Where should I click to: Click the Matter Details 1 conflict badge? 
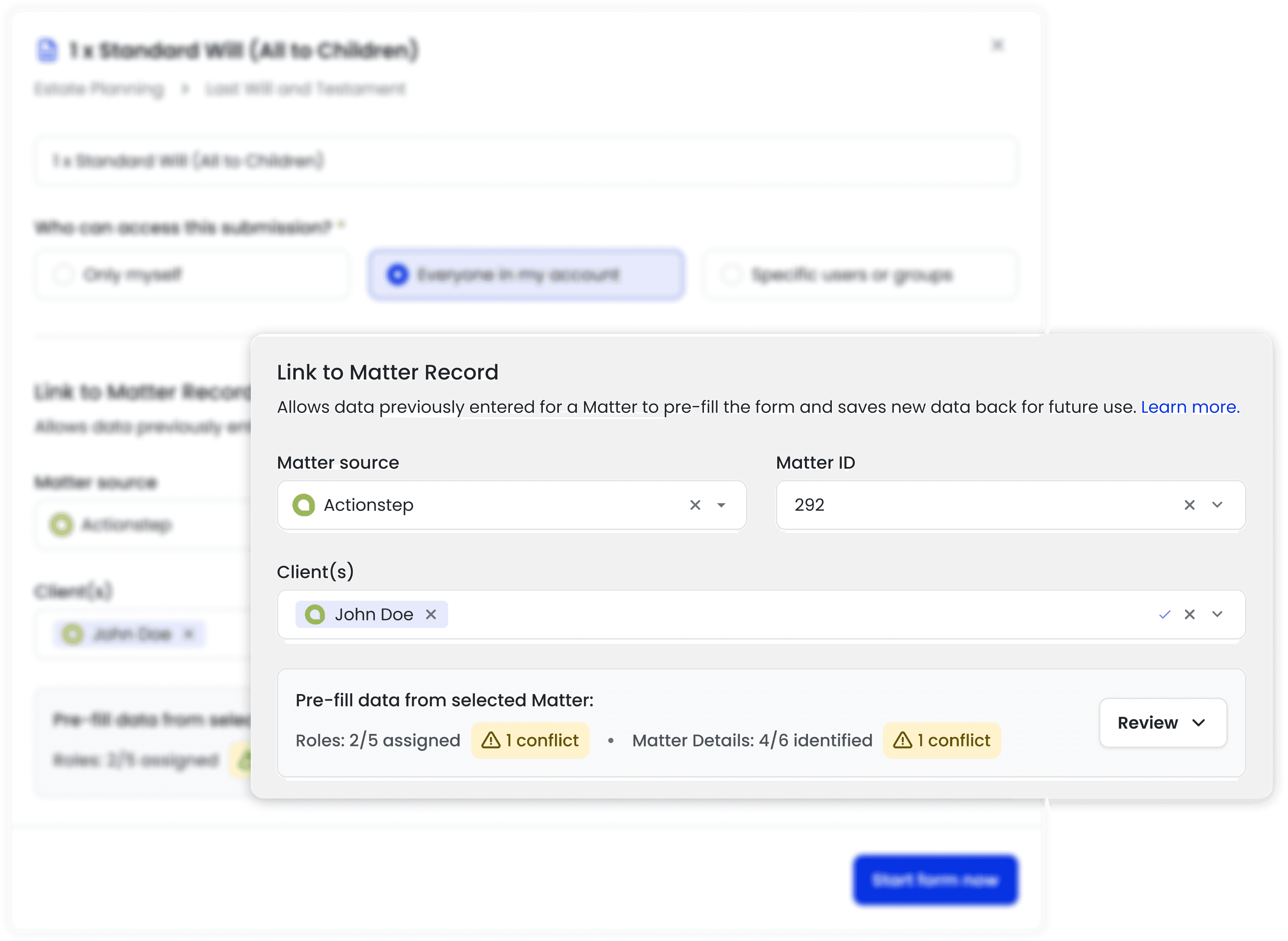[x=942, y=740]
